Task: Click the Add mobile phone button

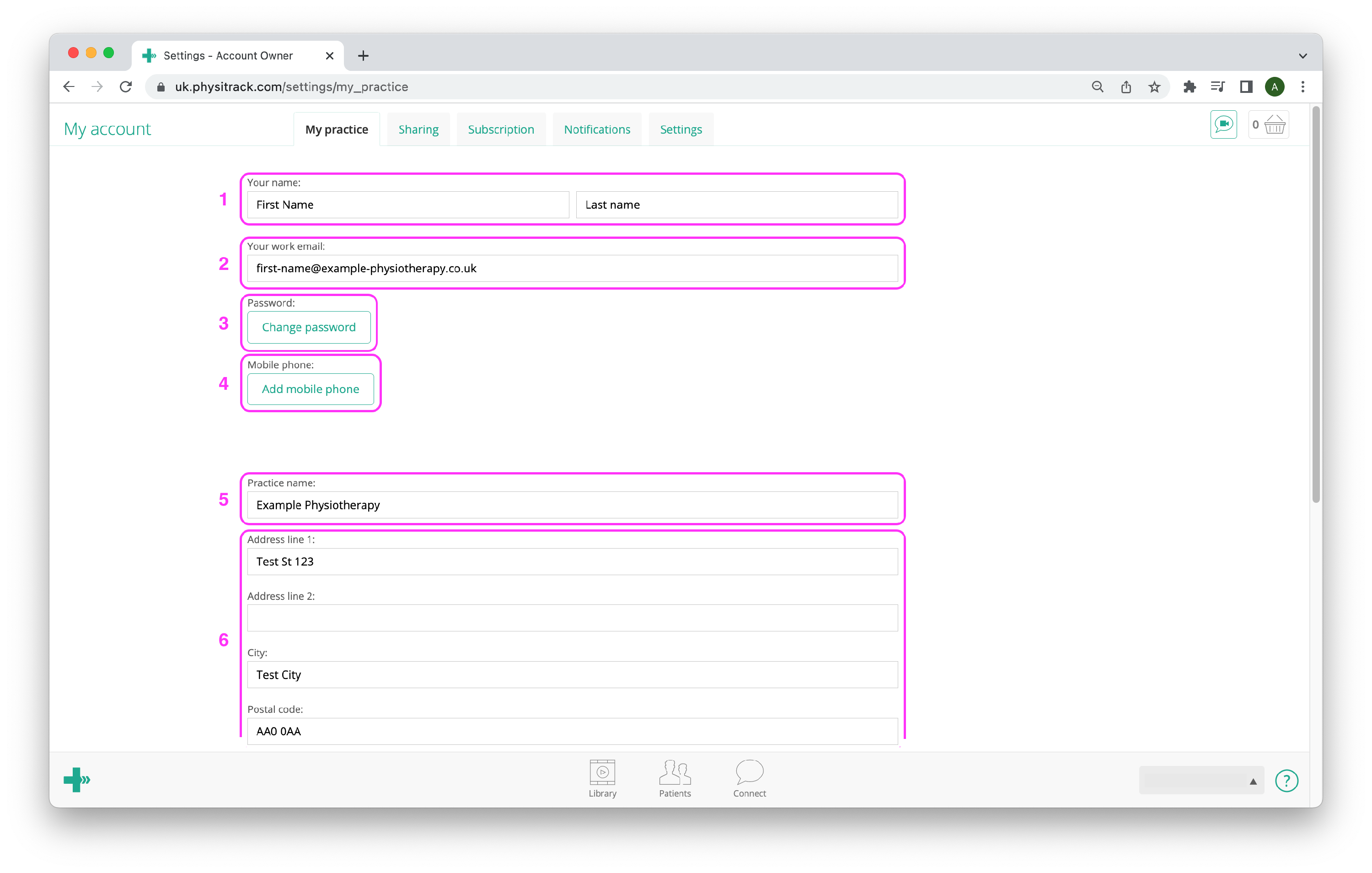Action: click(x=311, y=389)
